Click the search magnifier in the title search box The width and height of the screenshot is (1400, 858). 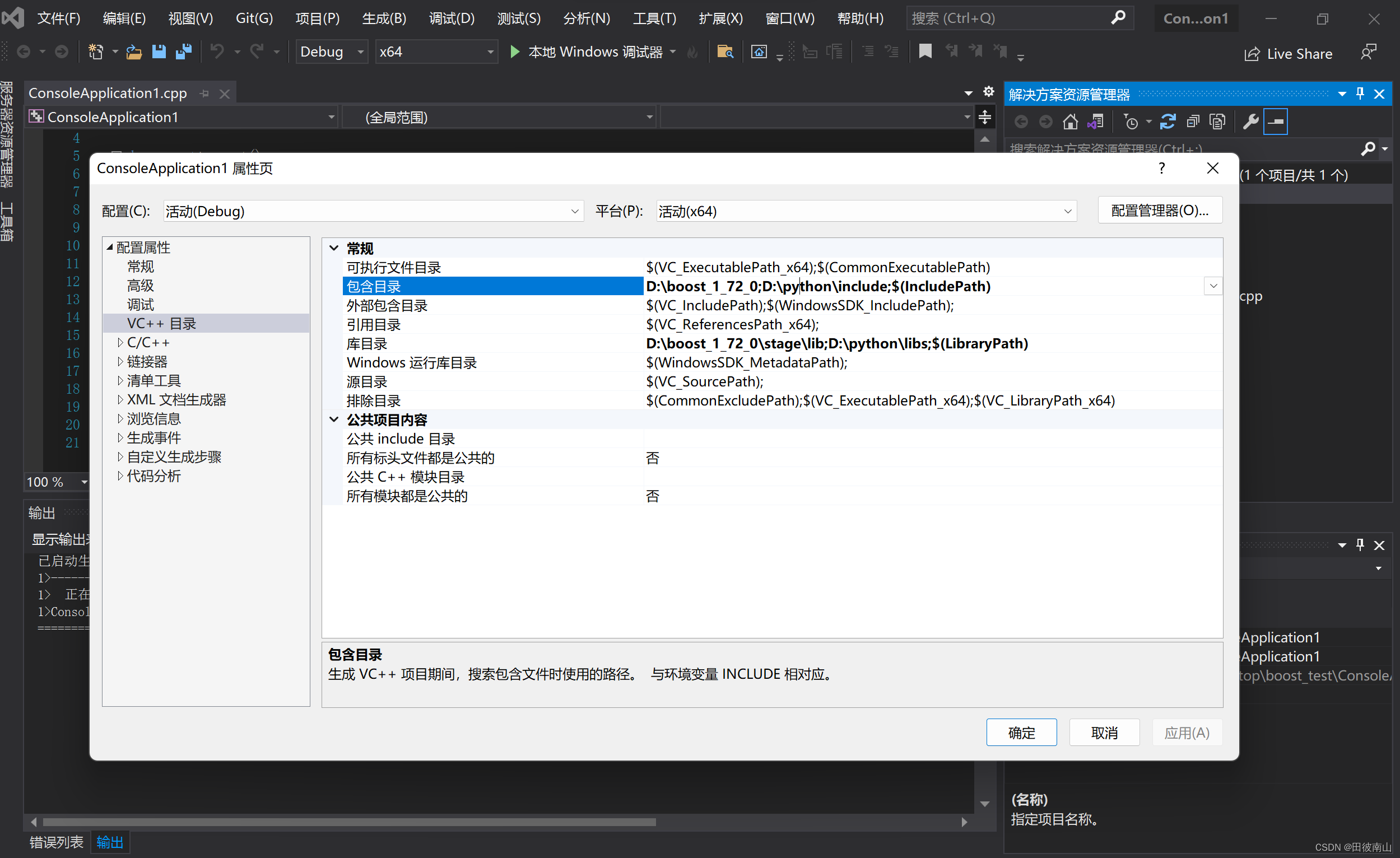(1118, 17)
